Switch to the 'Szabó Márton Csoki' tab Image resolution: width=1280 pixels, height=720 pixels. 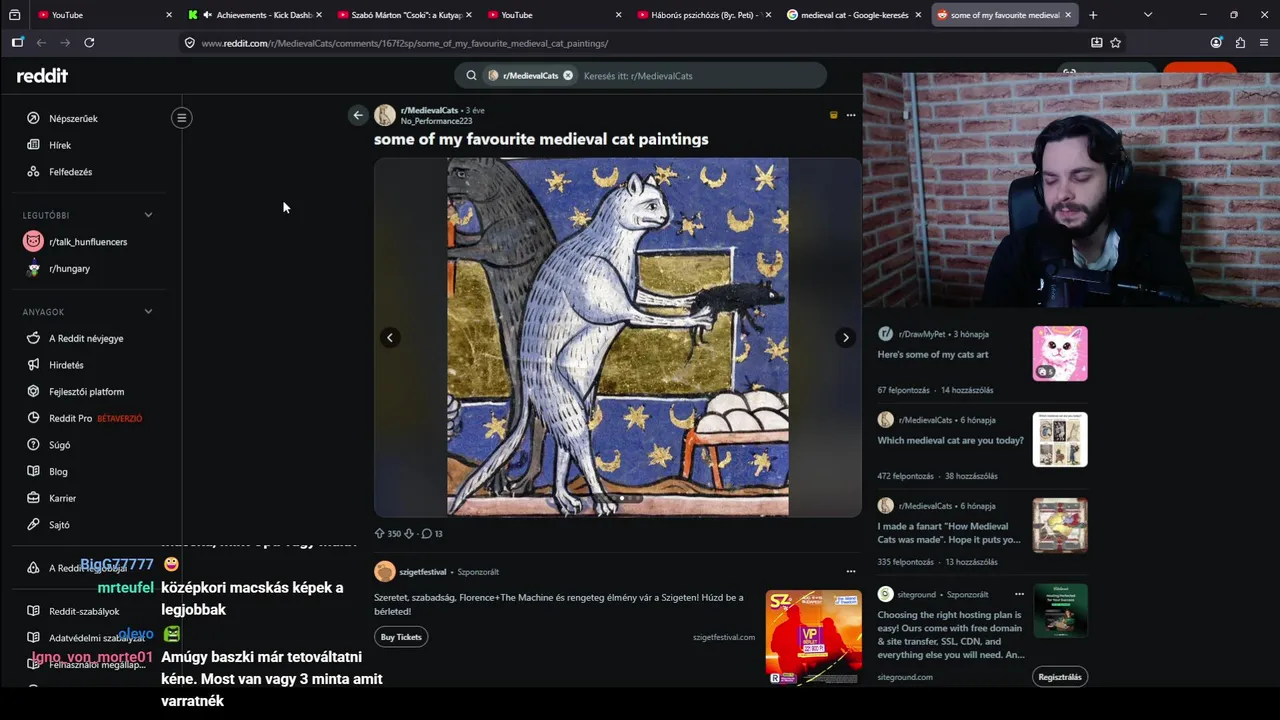(405, 15)
